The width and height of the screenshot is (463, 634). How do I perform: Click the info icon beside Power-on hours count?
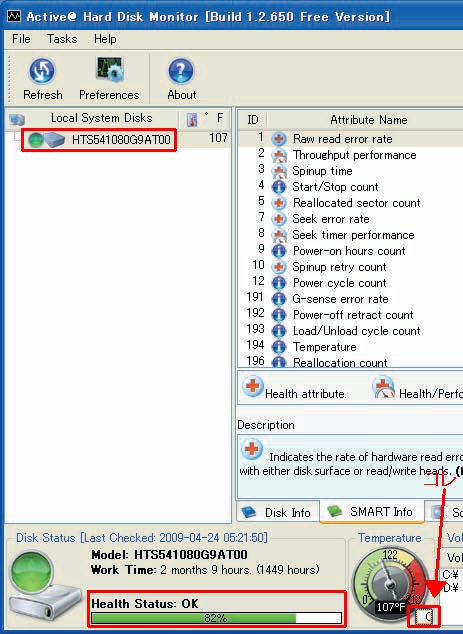[279, 251]
